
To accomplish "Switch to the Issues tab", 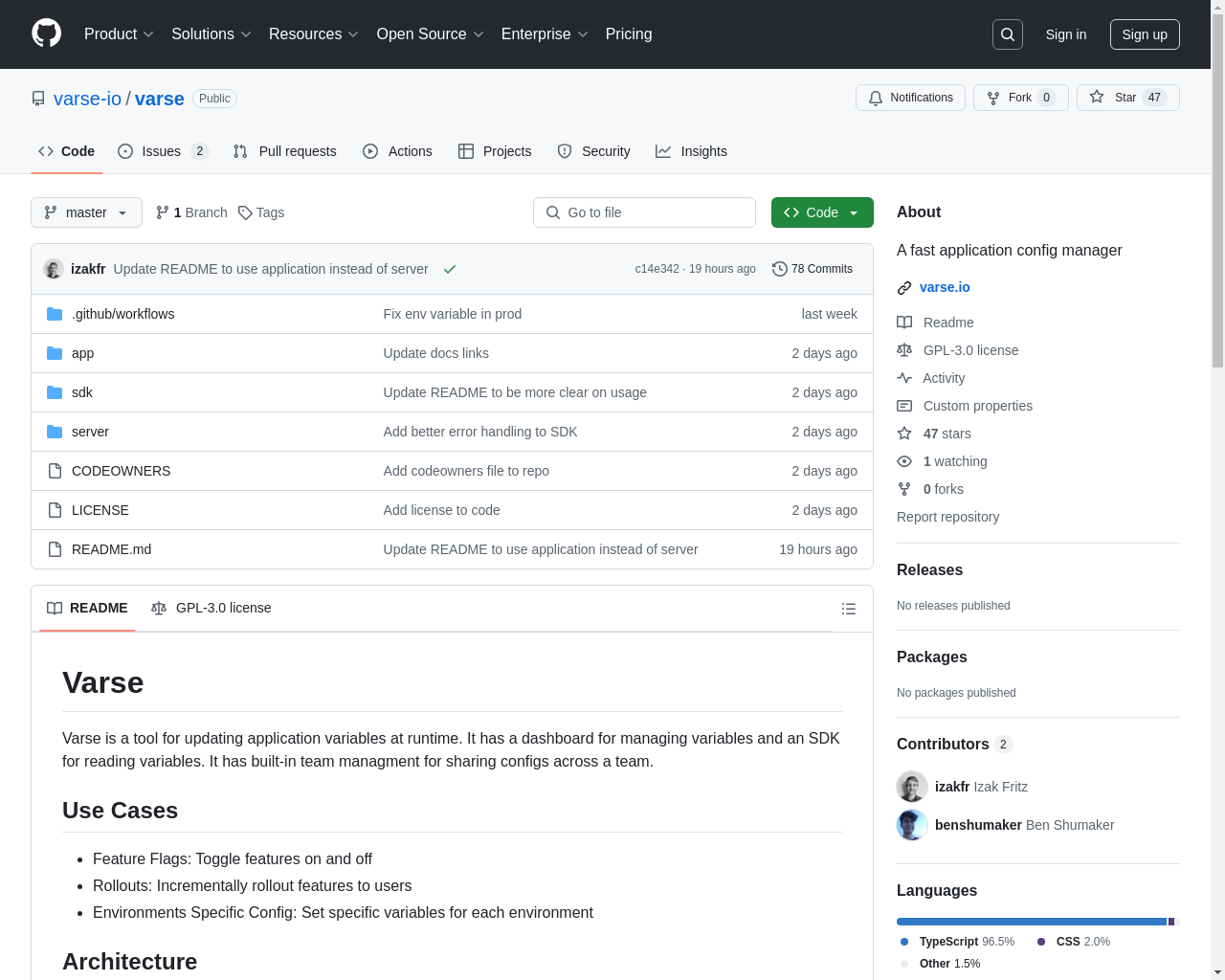I will click(x=162, y=151).
